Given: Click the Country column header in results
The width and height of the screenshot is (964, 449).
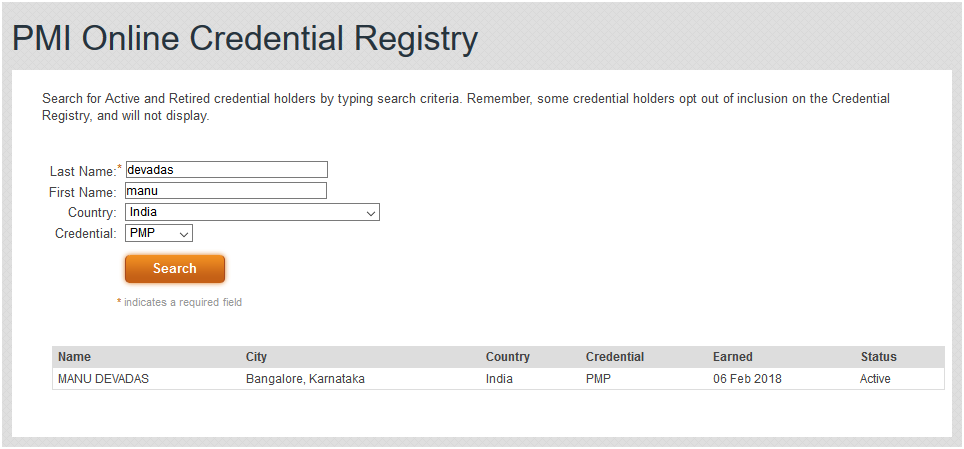Looking at the screenshot, I should (507, 357).
